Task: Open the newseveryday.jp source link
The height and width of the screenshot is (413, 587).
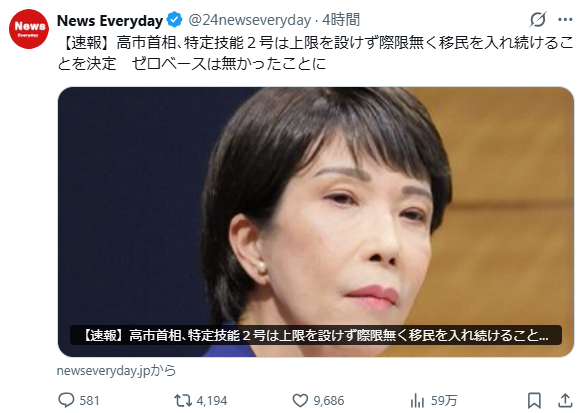Action: coord(116,371)
